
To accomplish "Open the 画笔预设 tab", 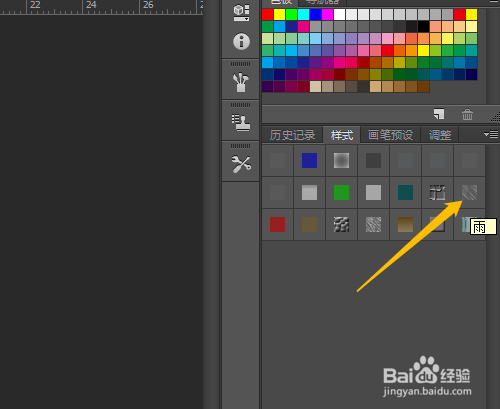I will (x=391, y=135).
